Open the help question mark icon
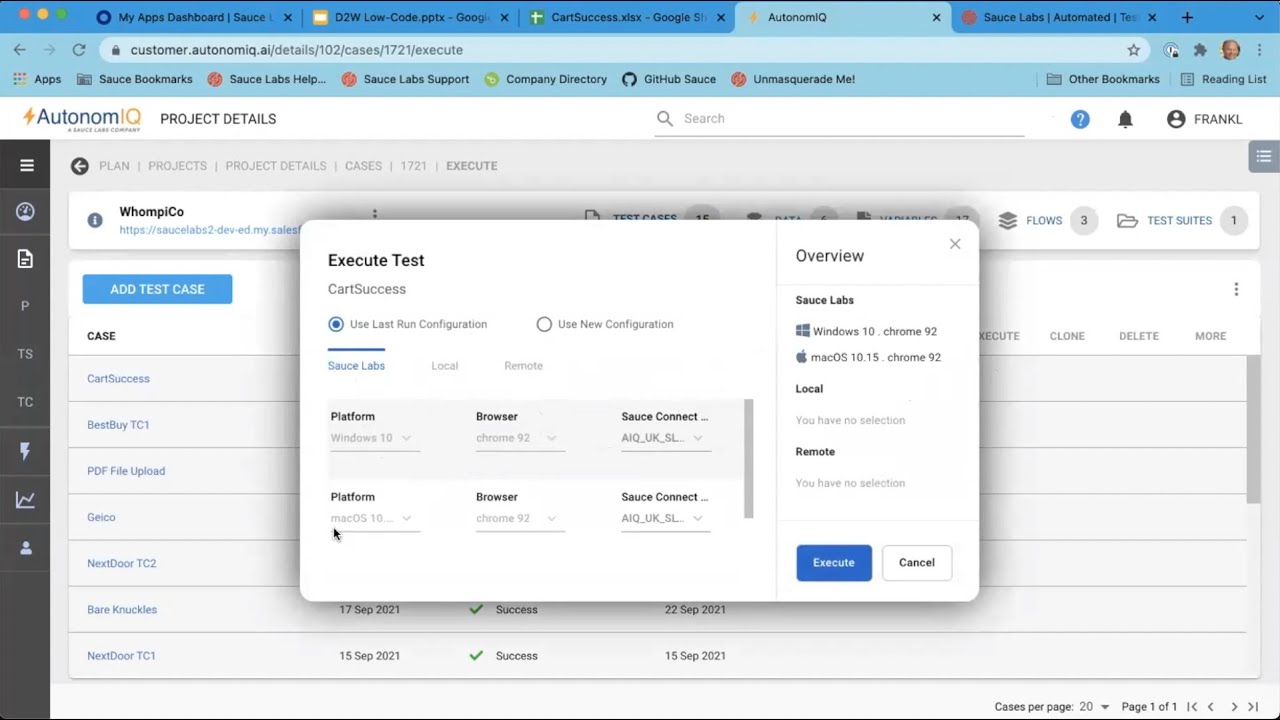This screenshot has height=720, width=1280. [1080, 119]
